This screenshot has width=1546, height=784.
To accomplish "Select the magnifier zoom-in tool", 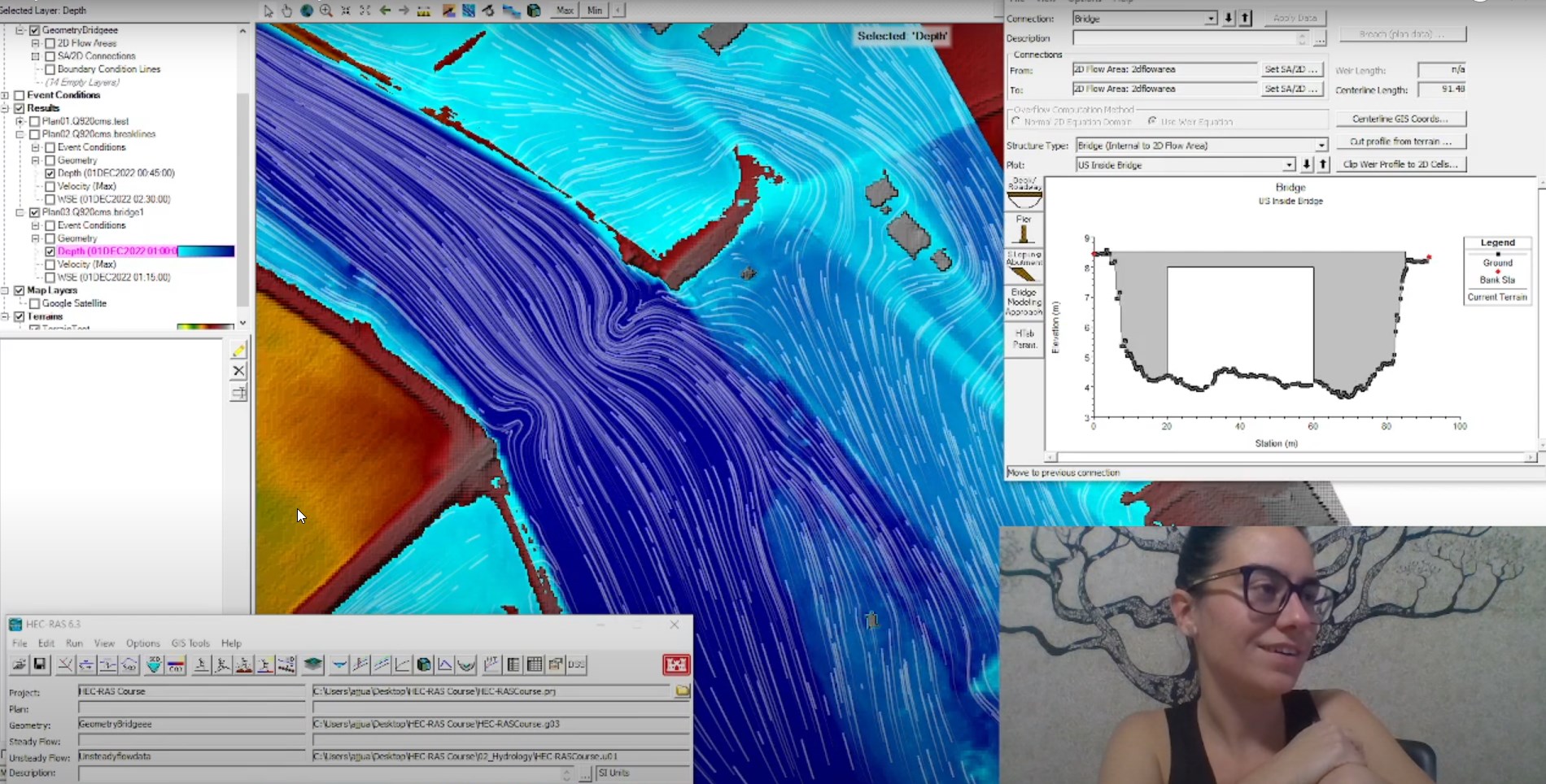I will [x=326, y=11].
